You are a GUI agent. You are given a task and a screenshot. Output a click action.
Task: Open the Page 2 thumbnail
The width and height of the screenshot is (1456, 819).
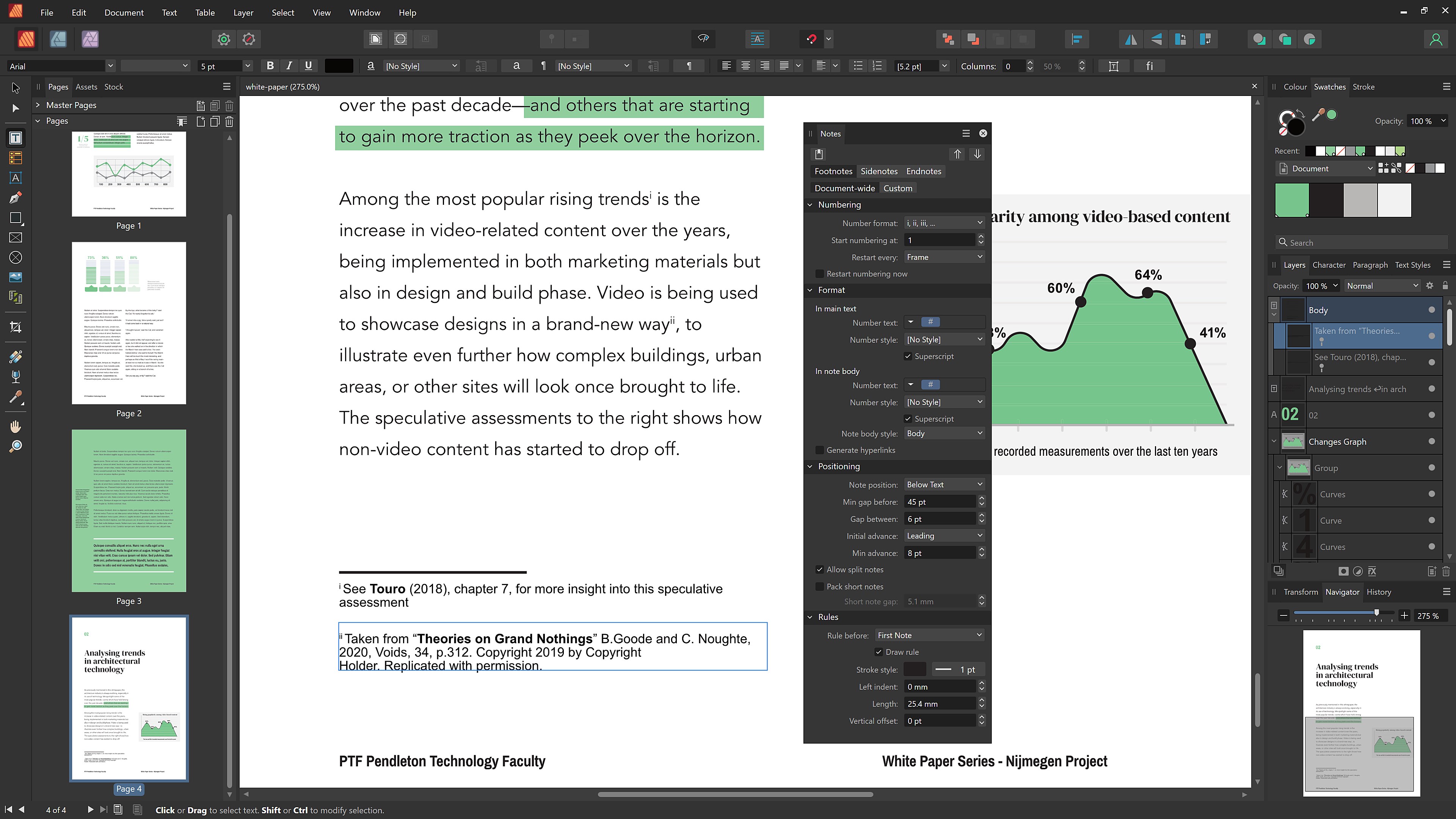129,323
